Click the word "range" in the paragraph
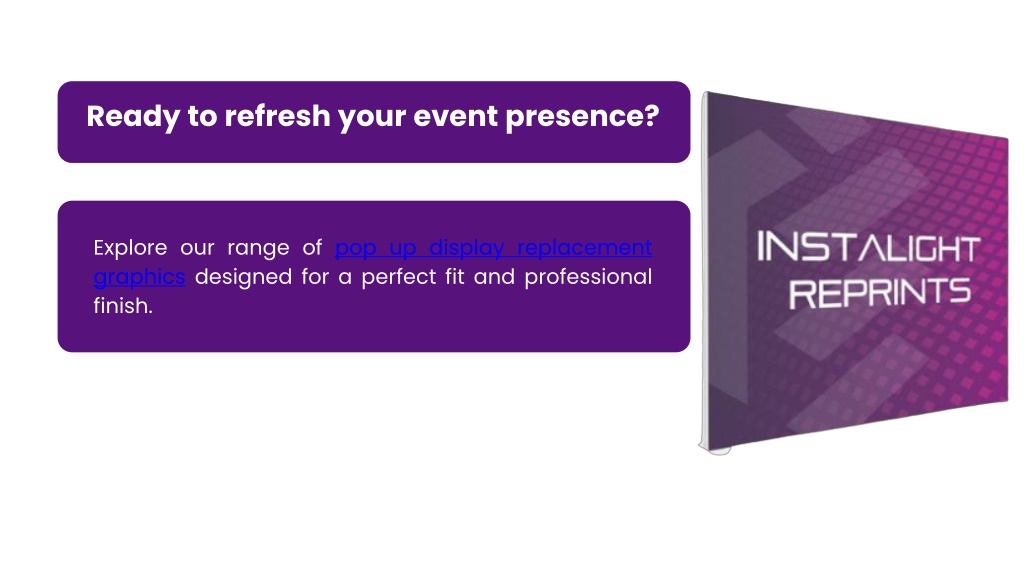The width and height of the screenshot is (1024, 576). 258,249
